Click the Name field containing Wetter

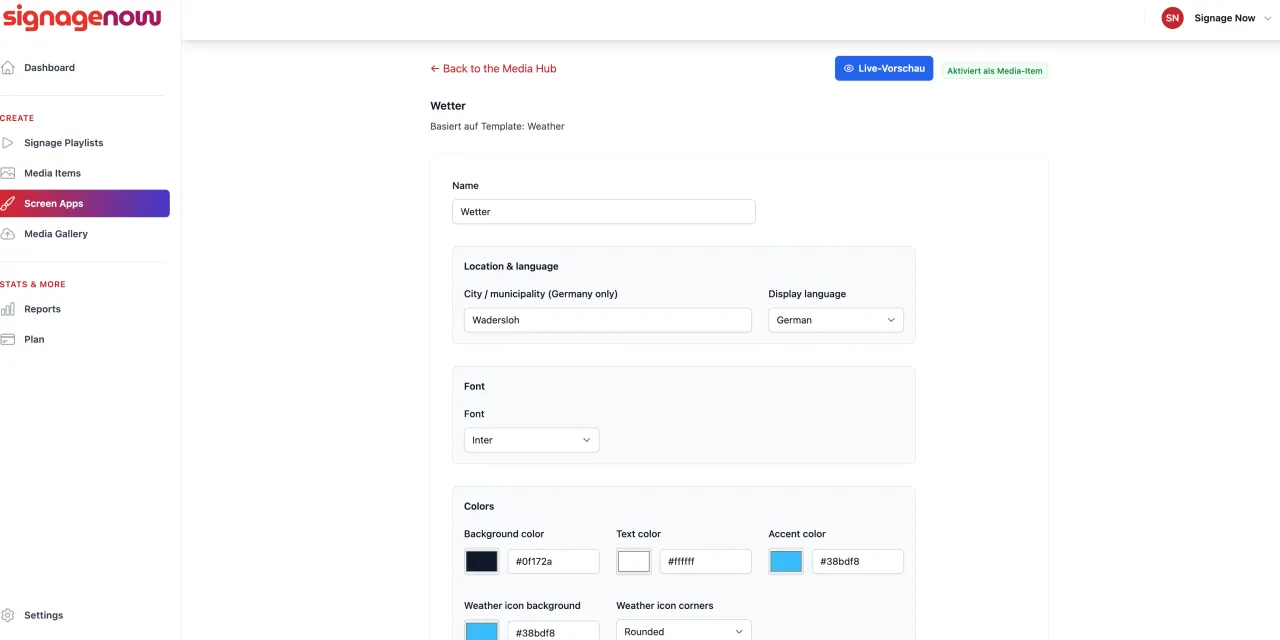point(604,212)
